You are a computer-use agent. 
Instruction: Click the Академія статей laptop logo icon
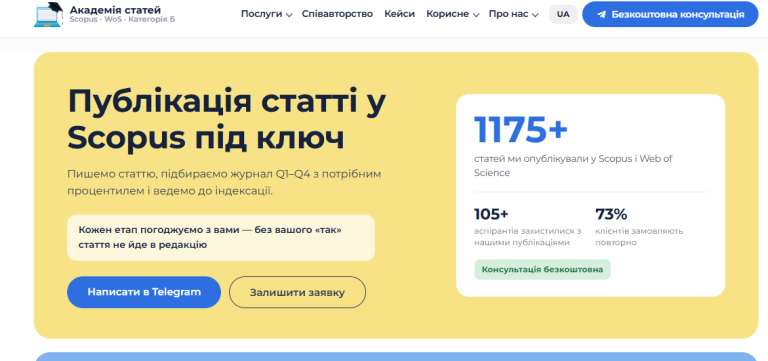48,14
